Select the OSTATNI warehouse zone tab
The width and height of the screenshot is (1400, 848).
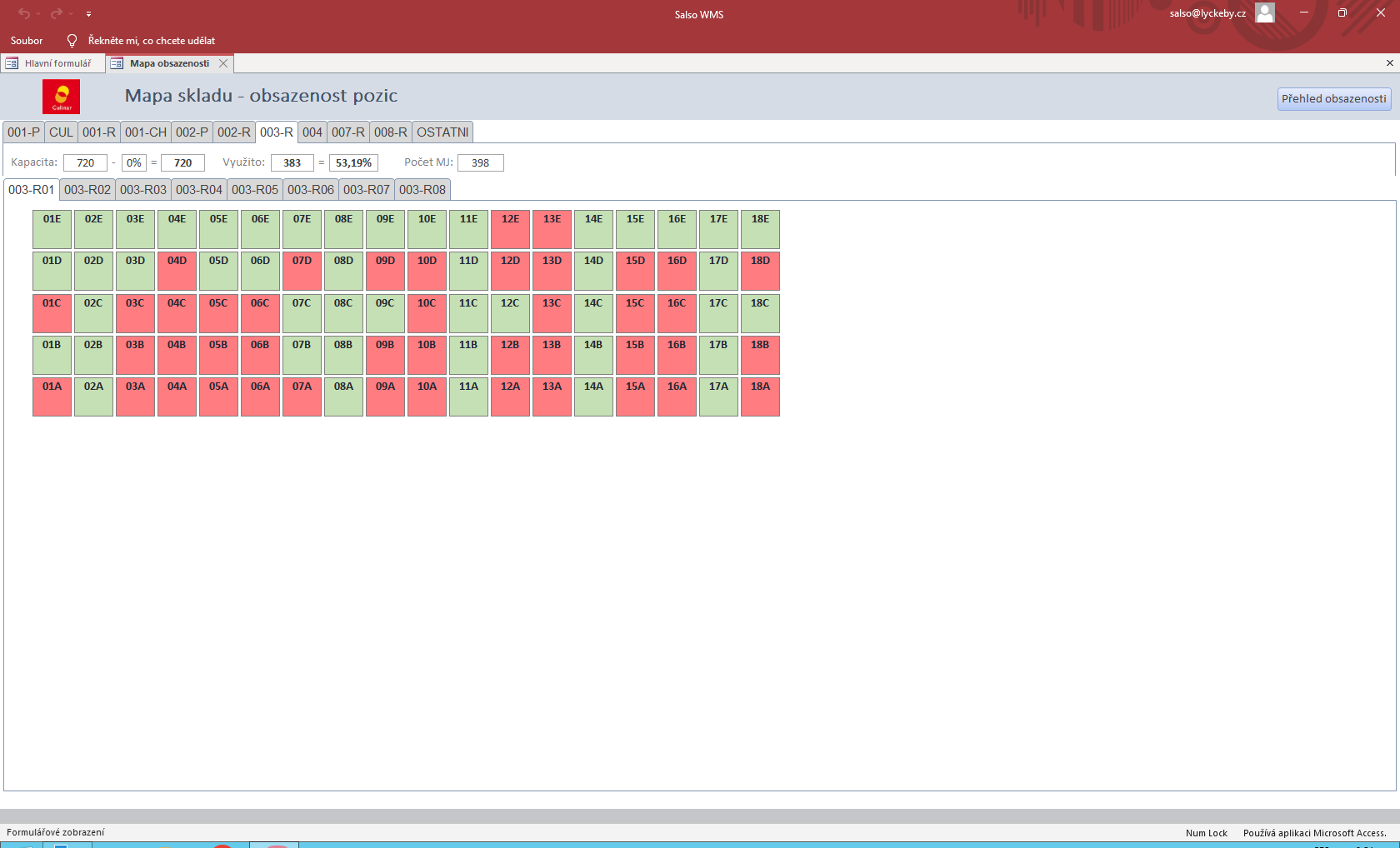[442, 132]
